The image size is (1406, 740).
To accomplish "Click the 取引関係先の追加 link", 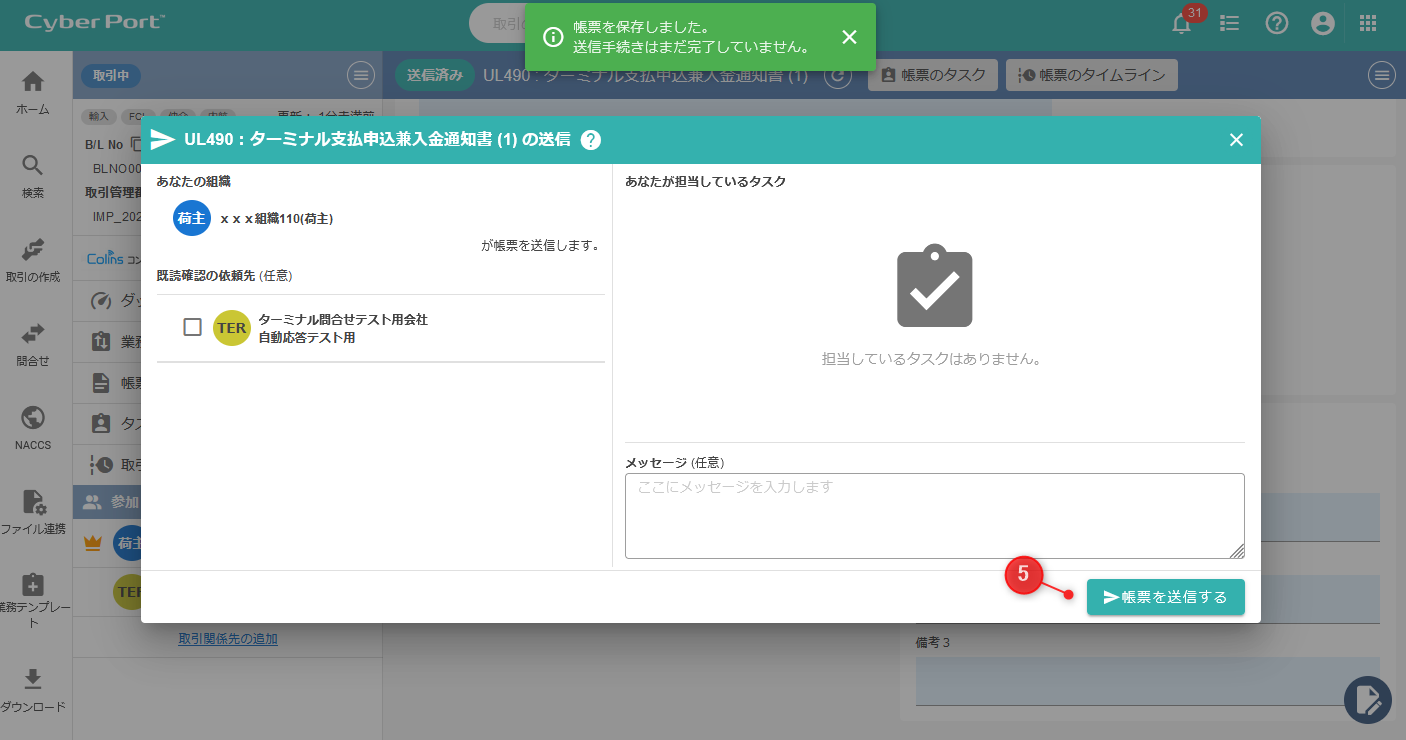I will [228, 639].
